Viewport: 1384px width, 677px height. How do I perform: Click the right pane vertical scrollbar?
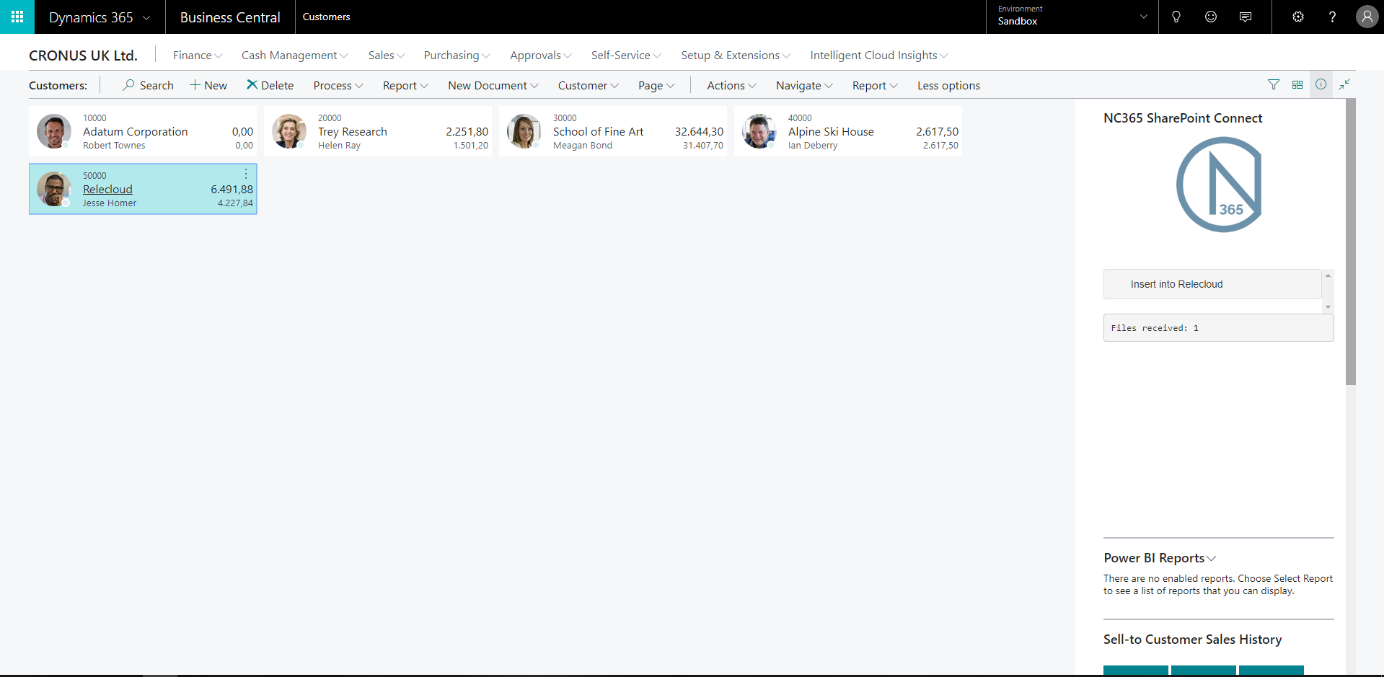click(1351, 240)
